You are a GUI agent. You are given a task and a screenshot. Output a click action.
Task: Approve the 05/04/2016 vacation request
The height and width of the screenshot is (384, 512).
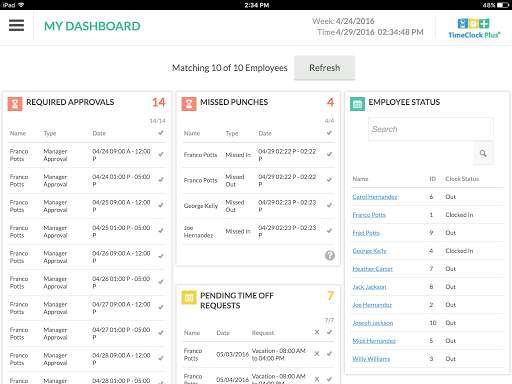click(329, 379)
